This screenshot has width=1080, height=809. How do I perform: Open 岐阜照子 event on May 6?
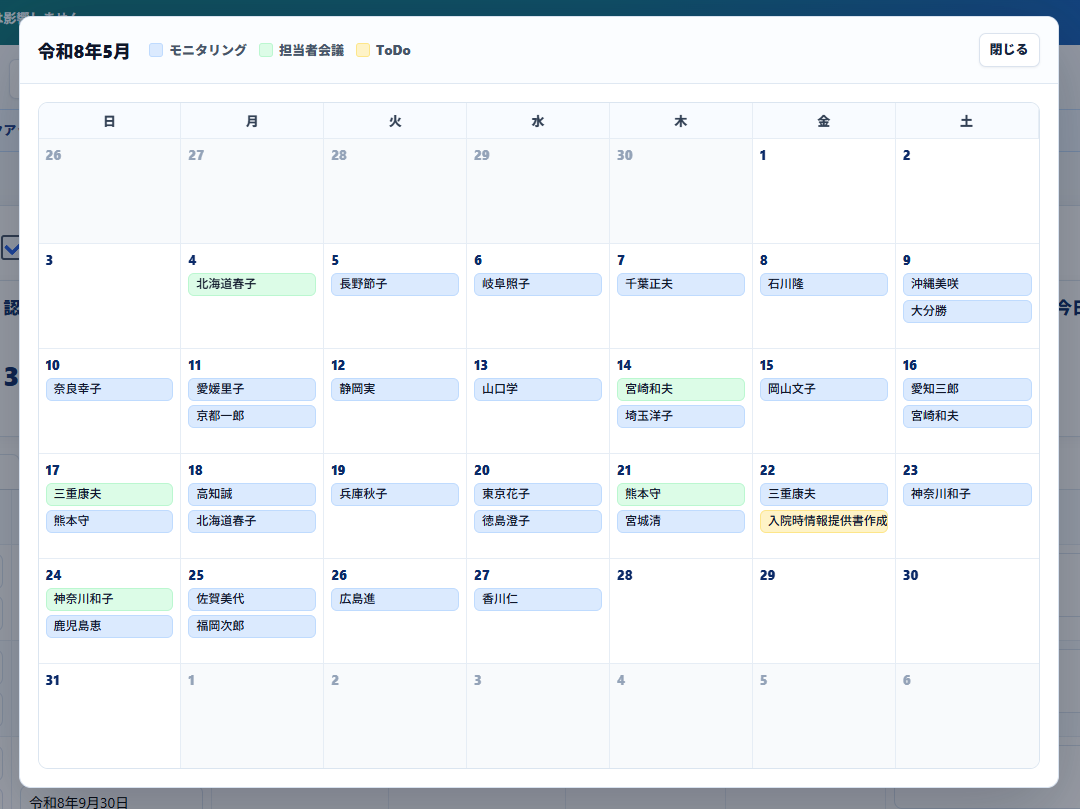(538, 284)
